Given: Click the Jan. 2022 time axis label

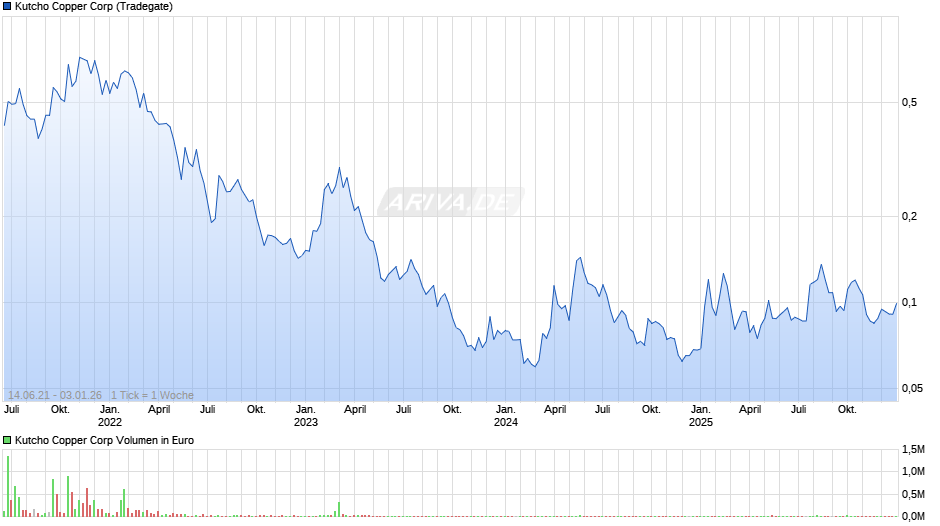Looking at the screenshot, I should click(x=110, y=416).
